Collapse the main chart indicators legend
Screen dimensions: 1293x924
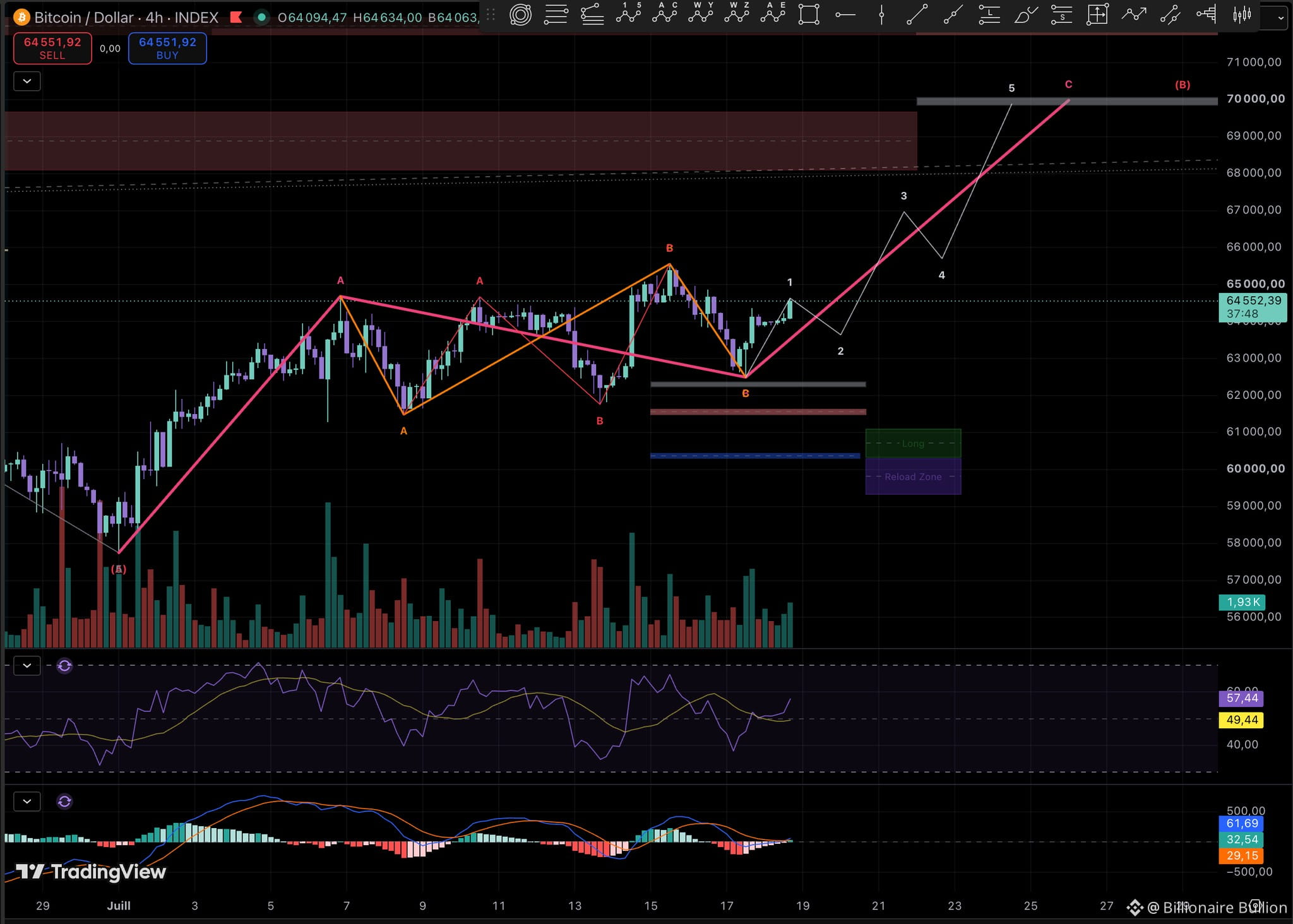(x=27, y=81)
